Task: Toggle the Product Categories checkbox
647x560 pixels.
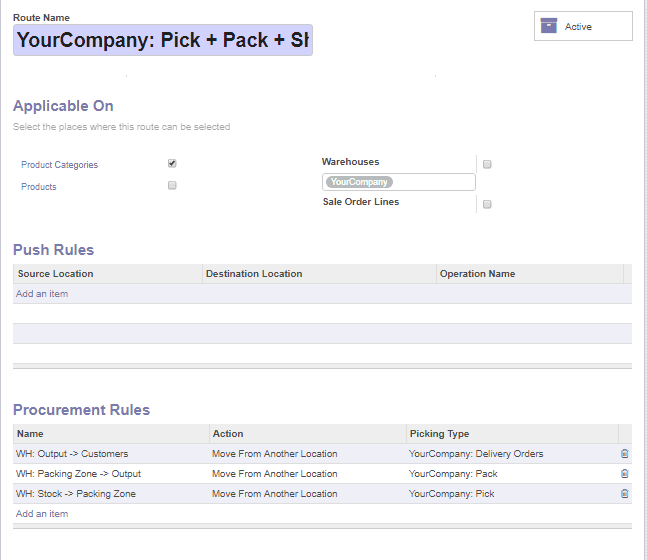Action: 172,164
